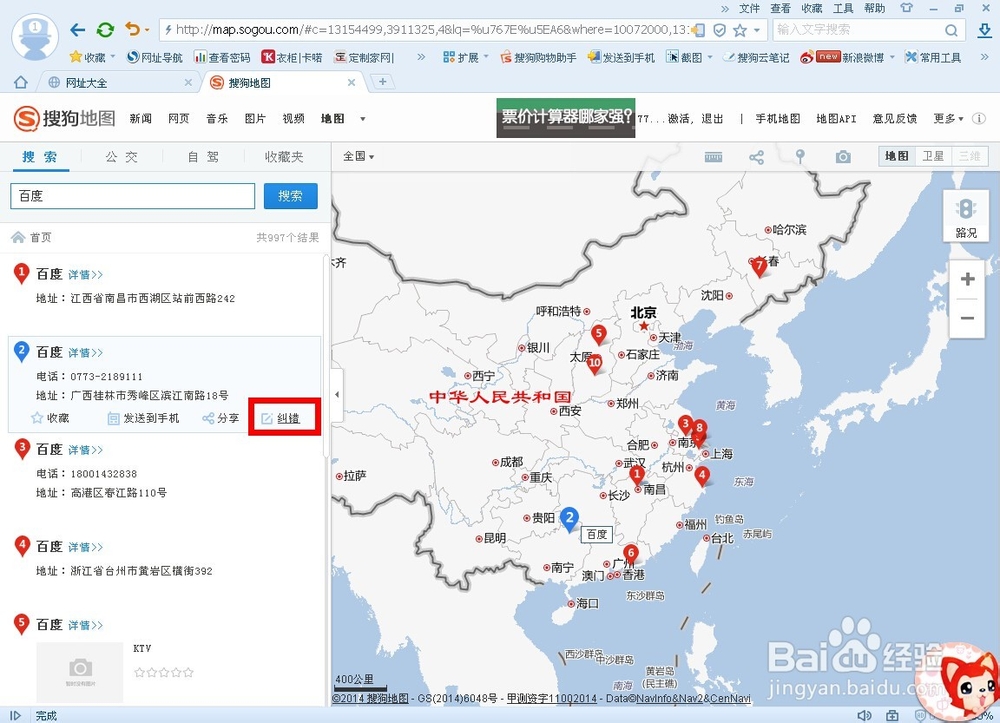Click the search magnifier in browser search box
The height and width of the screenshot is (723, 1000).
[x=951, y=30]
